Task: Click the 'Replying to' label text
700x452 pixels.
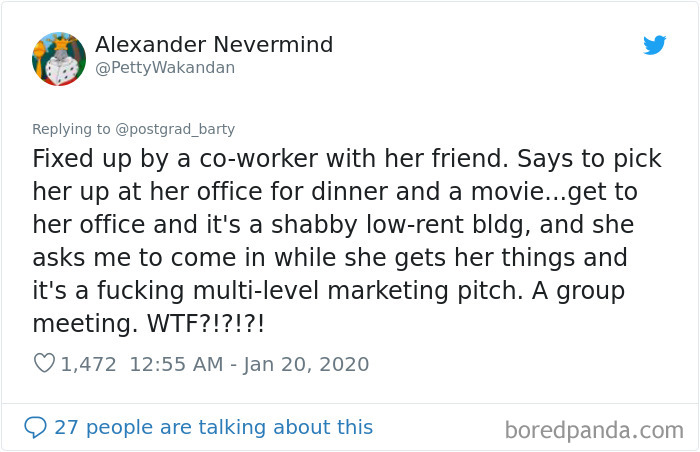Action: [x=71, y=129]
